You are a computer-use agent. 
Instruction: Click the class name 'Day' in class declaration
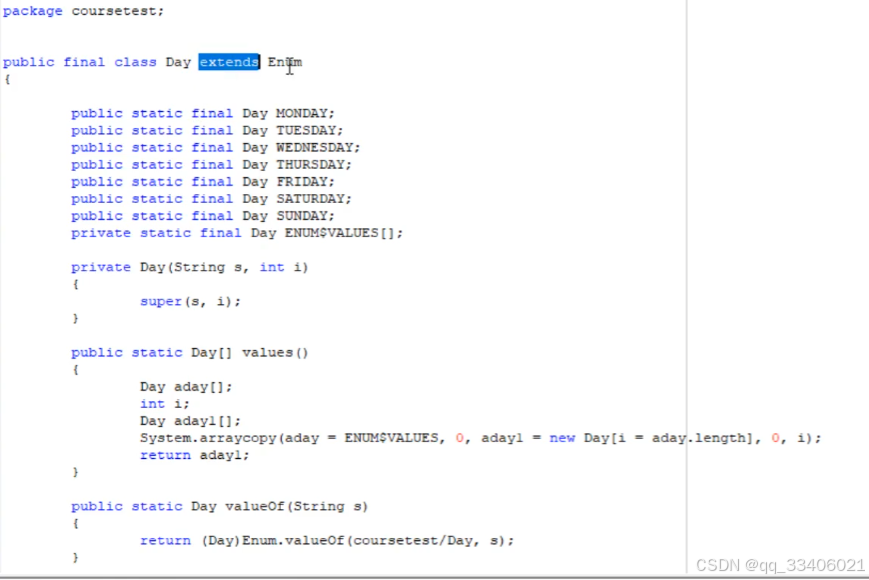pyautogui.click(x=178, y=62)
